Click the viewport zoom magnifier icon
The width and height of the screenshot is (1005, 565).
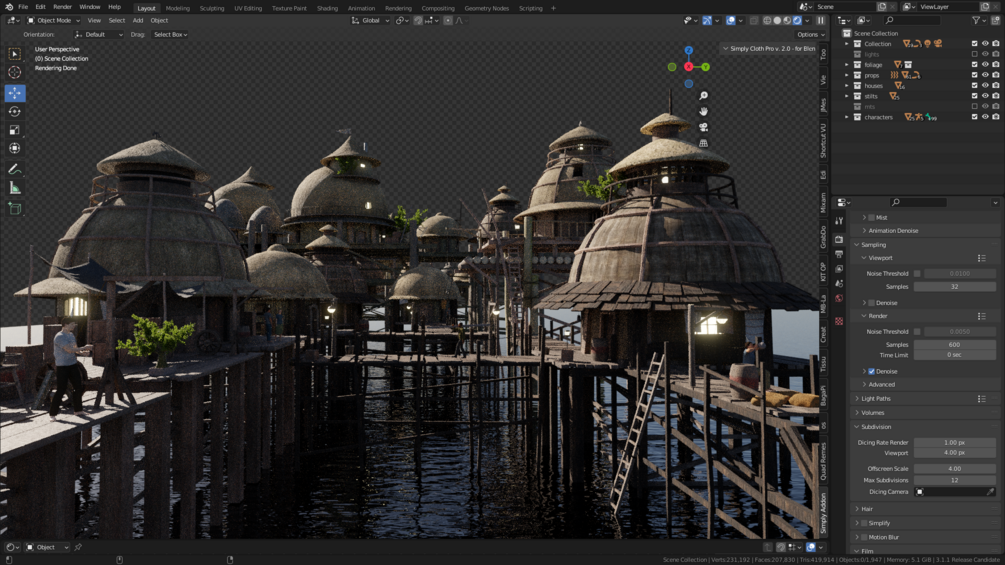703,95
